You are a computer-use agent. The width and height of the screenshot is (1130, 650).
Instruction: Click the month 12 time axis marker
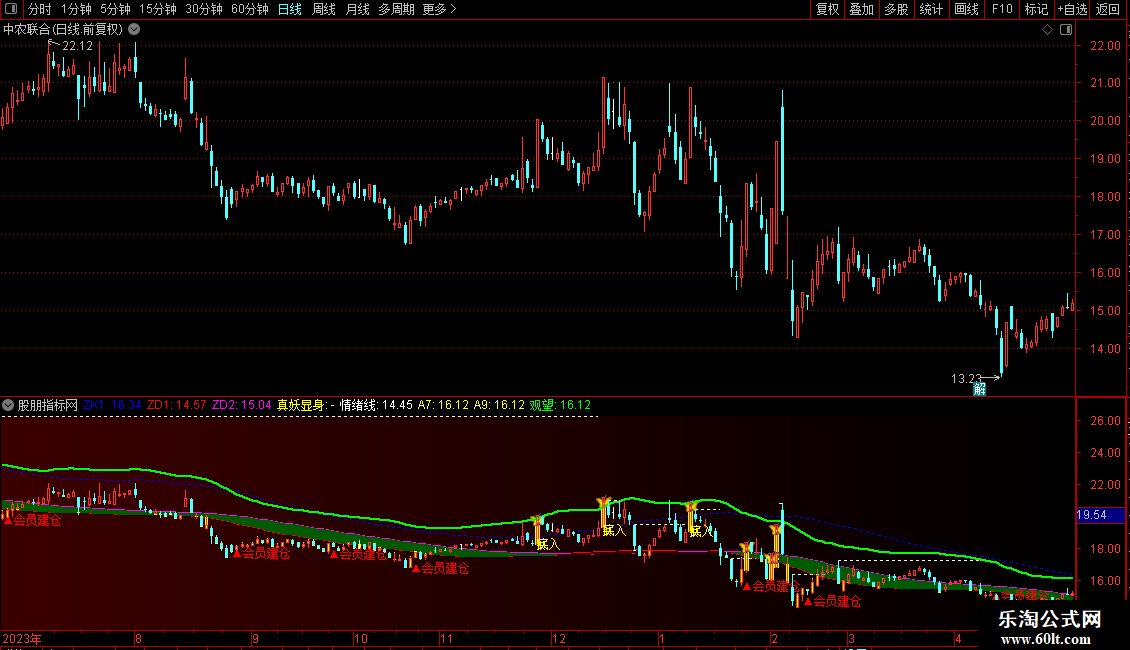point(559,638)
